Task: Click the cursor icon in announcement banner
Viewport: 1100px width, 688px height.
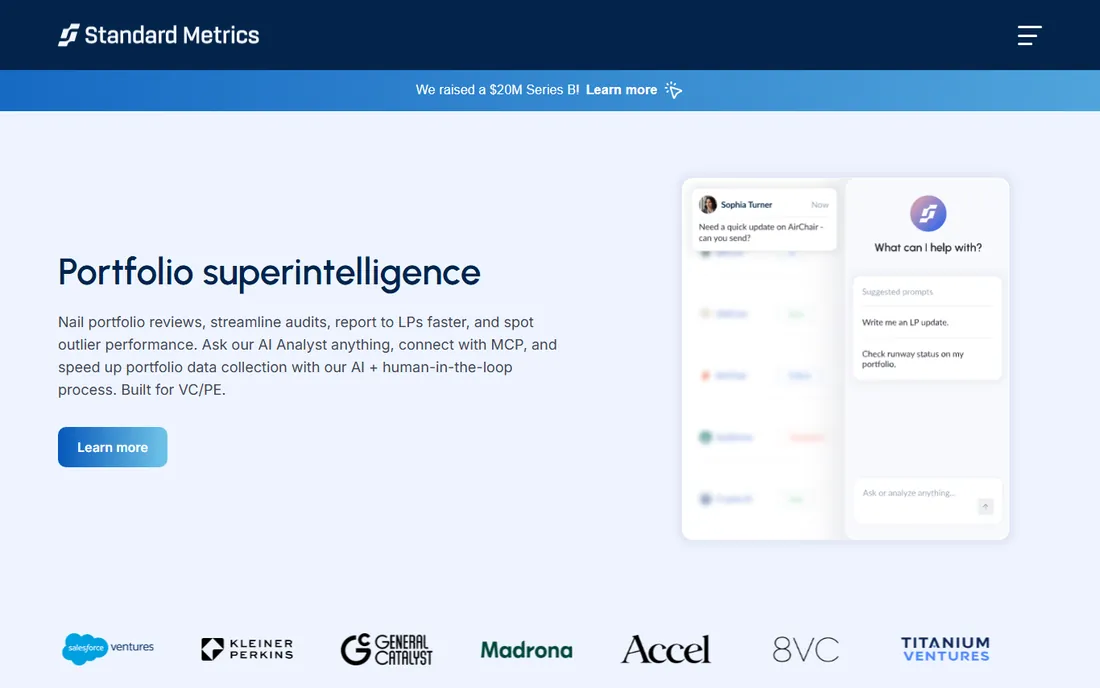Action: point(673,90)
